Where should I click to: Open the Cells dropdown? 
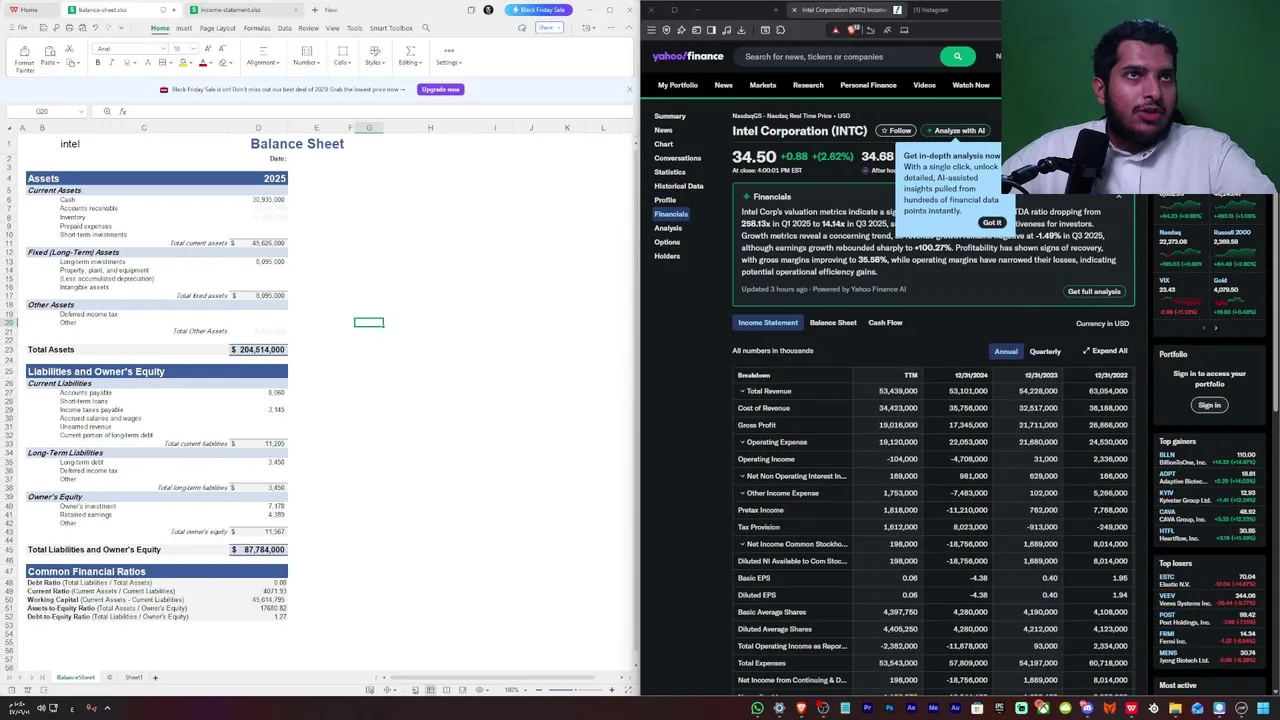pos(342,56)
